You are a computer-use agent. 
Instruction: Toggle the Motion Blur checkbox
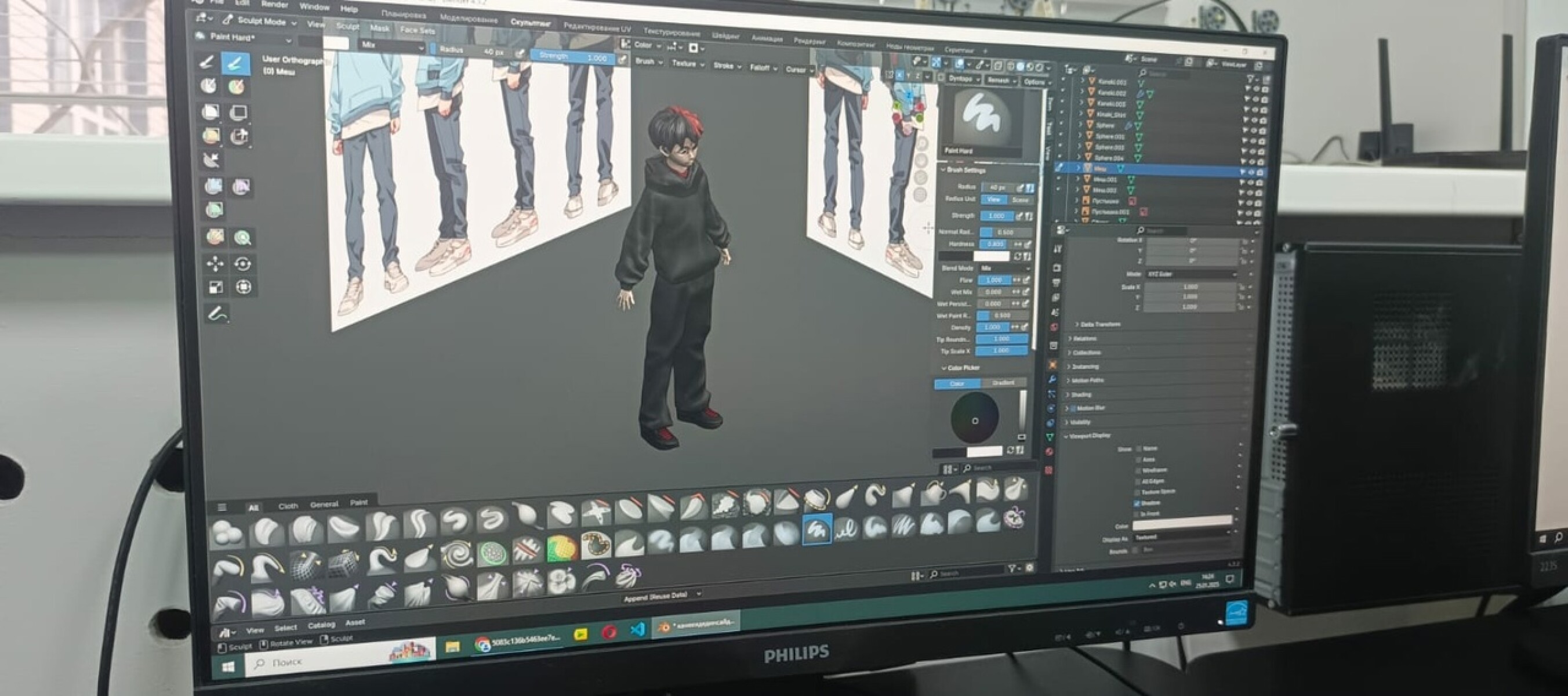point(1073,408)
